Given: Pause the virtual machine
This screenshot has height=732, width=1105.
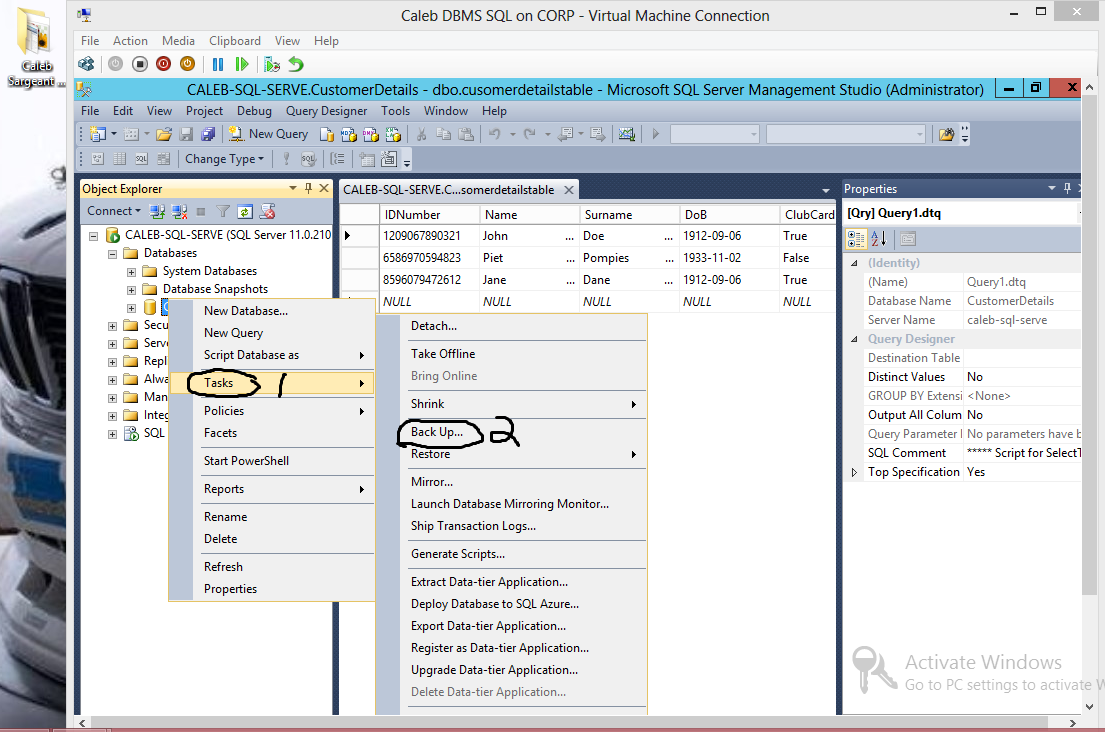Looking at the screenshot, I should click(x=218, y=64).
